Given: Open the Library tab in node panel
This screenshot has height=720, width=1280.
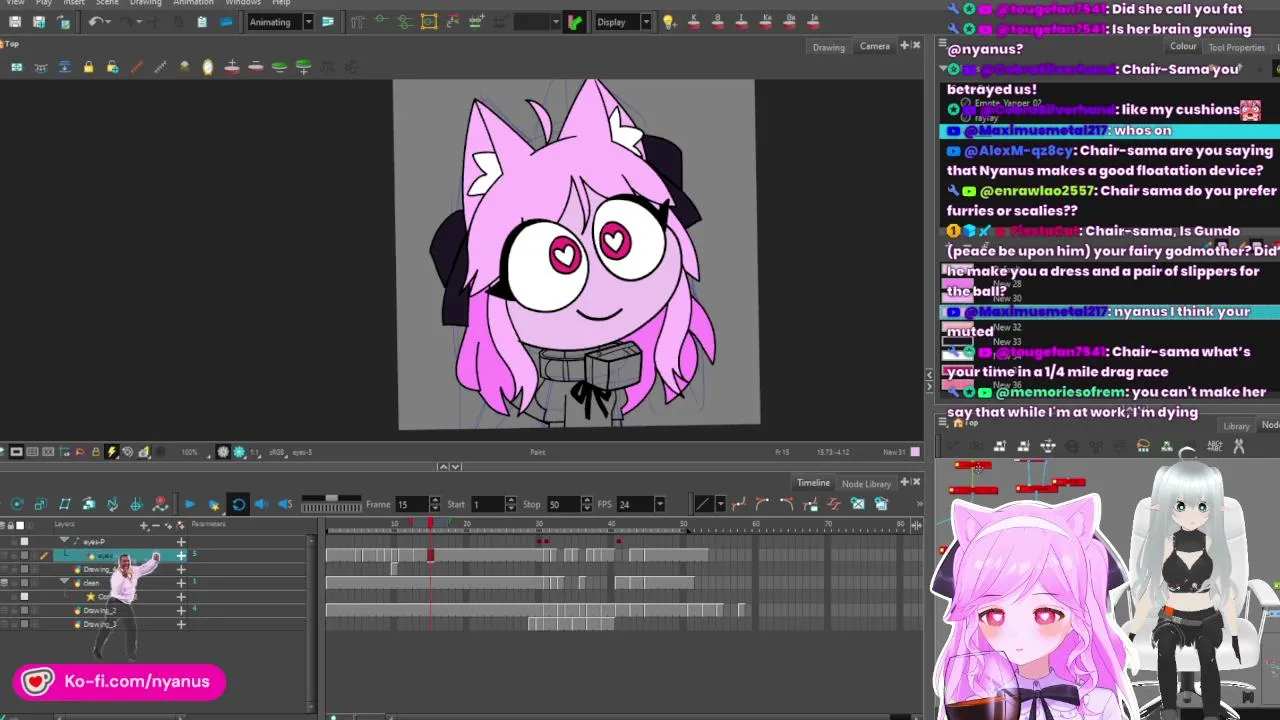Looking at the screenshot, I should [x=1236, y=426].
